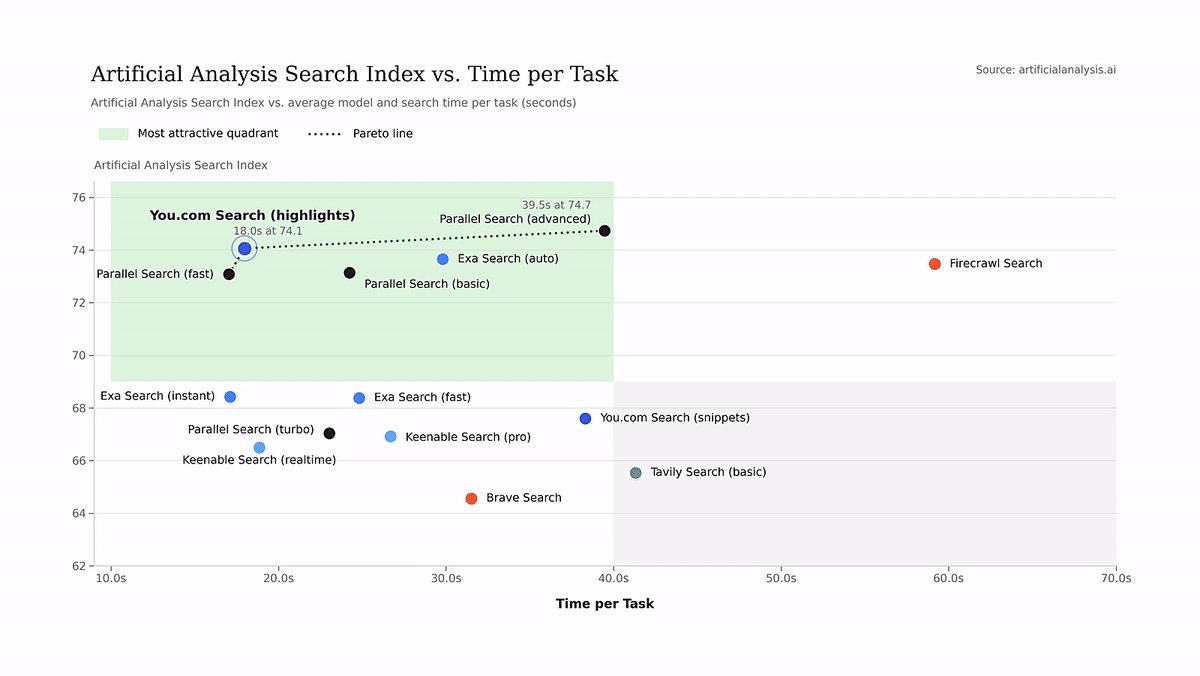Click the Keenable Search (pro) data point
This screenshot has height=676, width=1200.
(x=391, y=436)
